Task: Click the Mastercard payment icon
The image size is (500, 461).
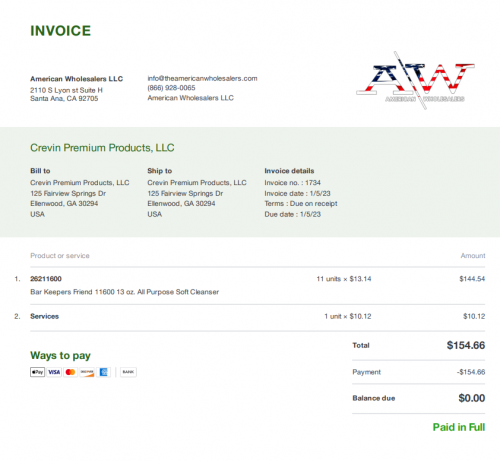Action: click(70, 372)
